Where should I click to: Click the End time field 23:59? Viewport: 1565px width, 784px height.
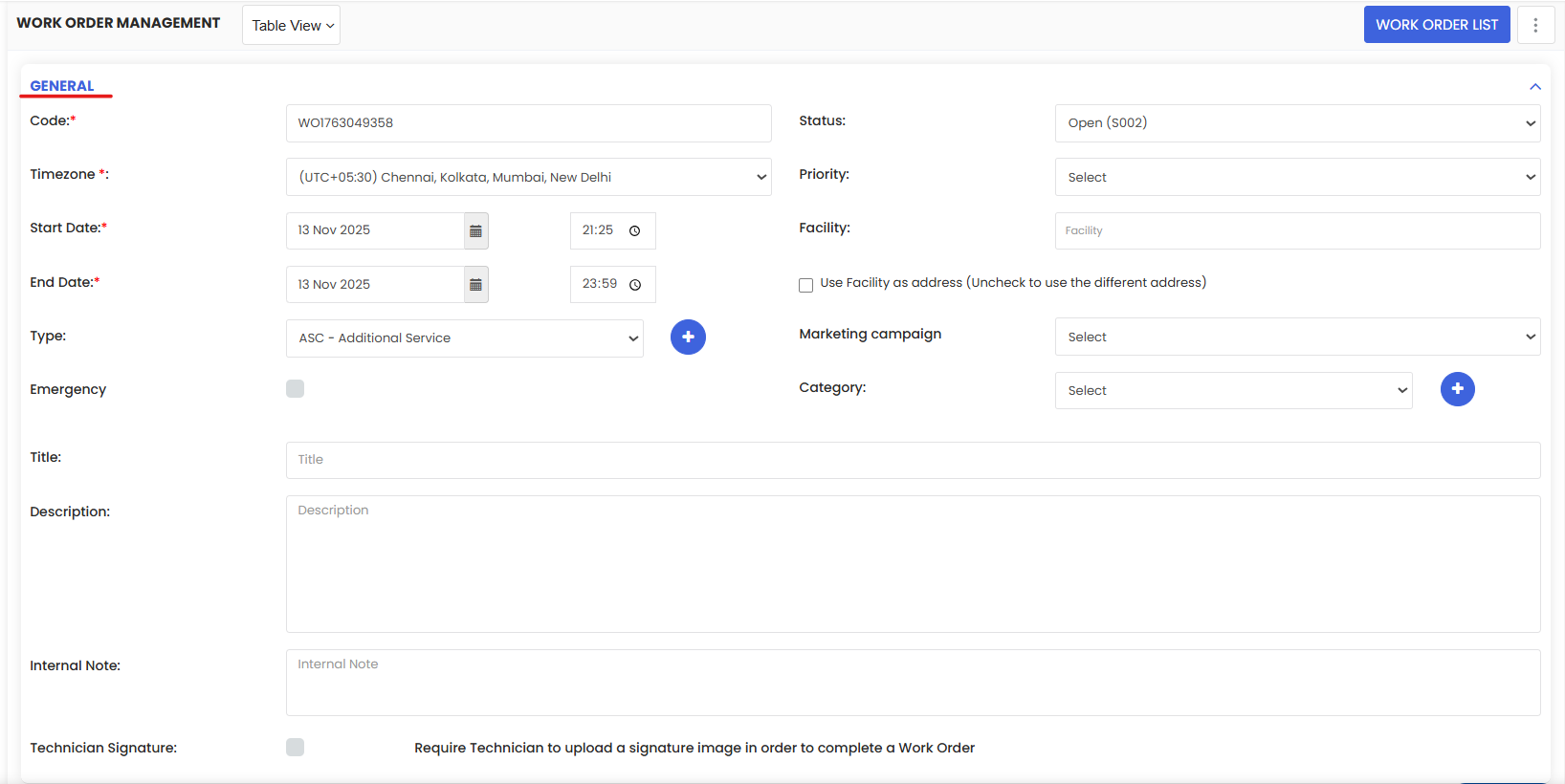click(x=612, y=284)
